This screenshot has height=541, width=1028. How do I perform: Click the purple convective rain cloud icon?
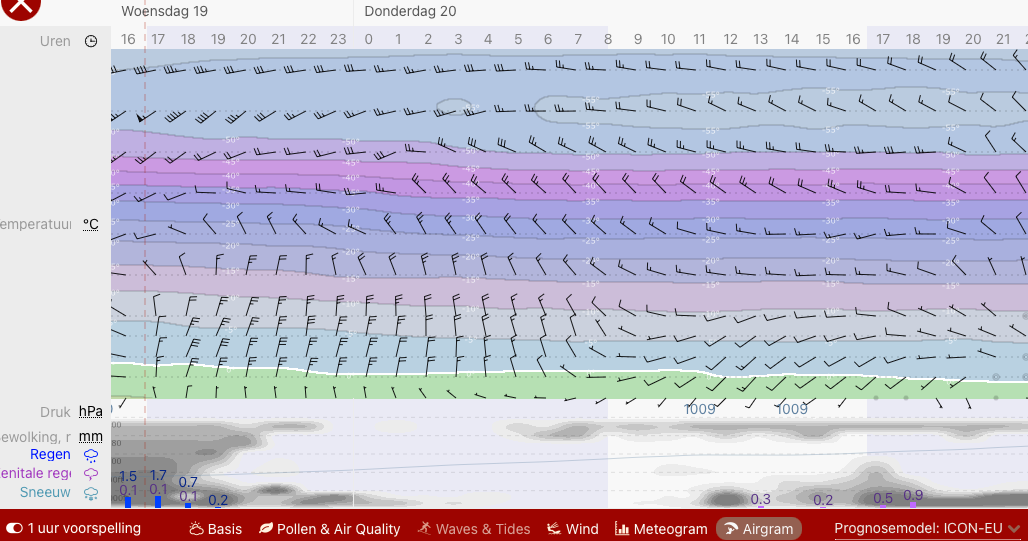[91, 473]
